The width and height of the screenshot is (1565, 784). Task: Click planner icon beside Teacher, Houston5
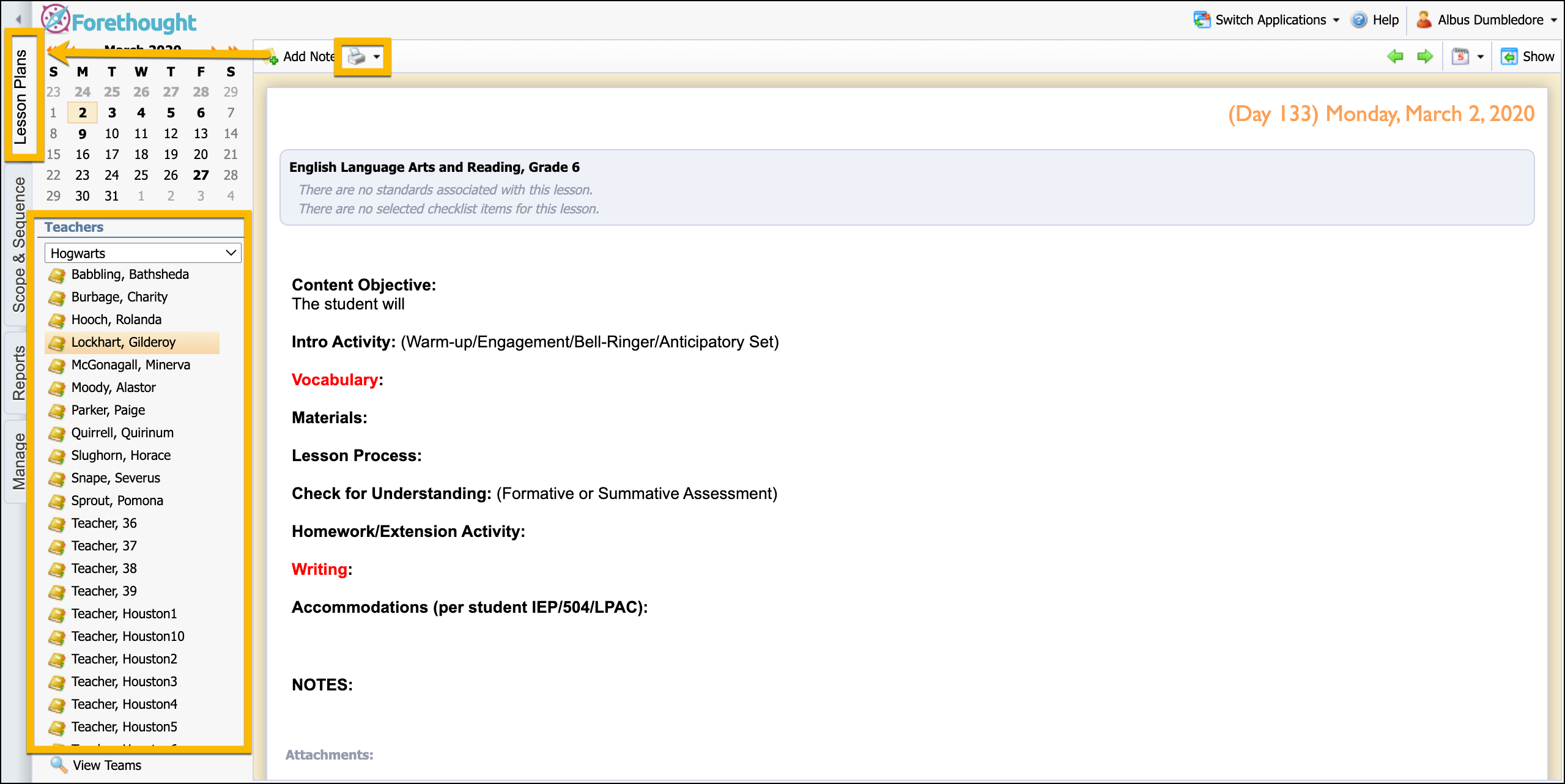coord(57,728)
